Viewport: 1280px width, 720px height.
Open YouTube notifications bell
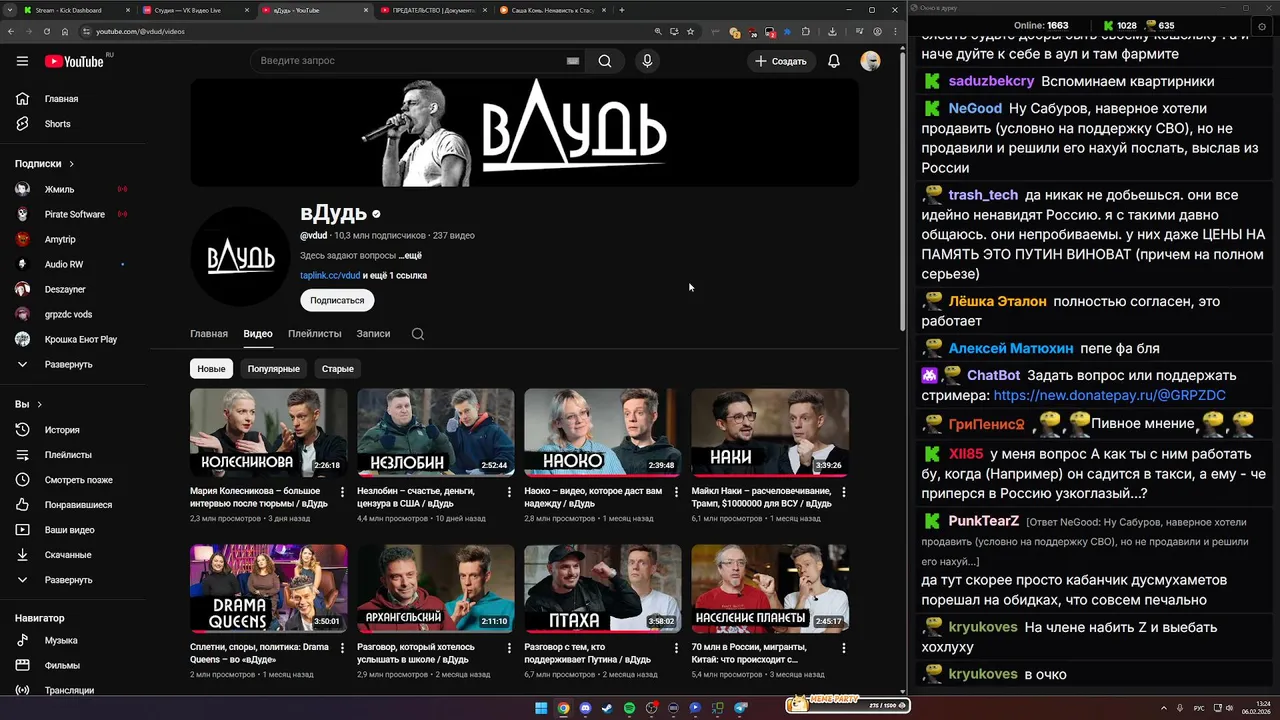tap(834, 61)
